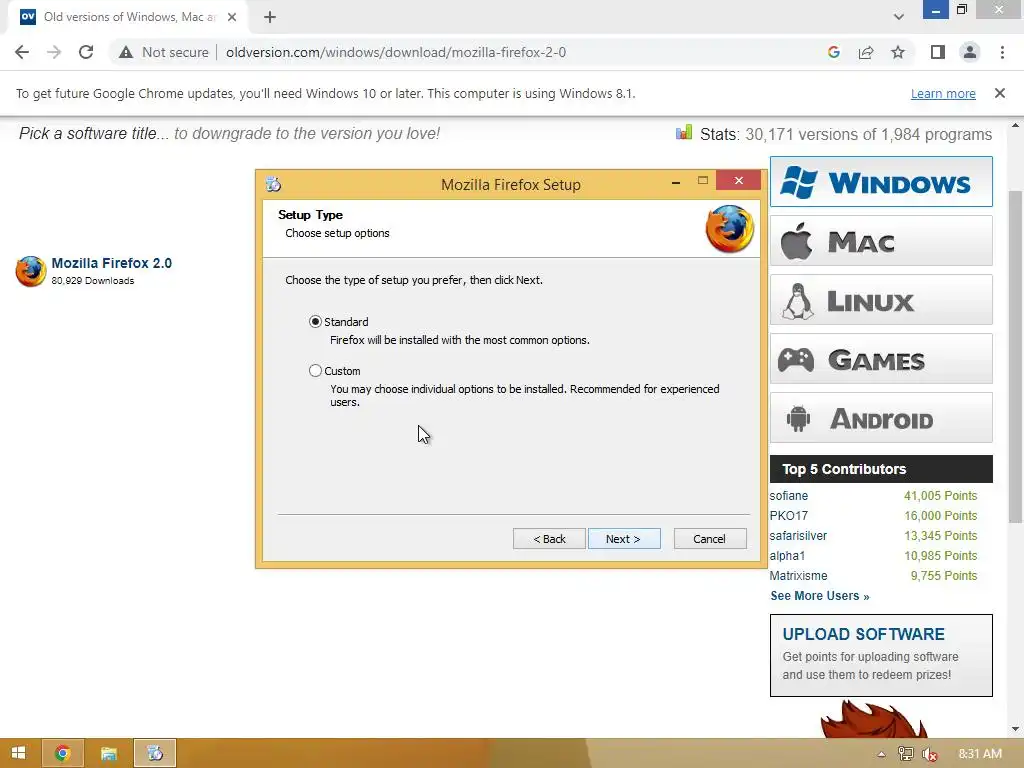Viewport: 1024px width, 768px height.
Task: Click the Firefox icon beside Mozilla Firefox 2.0
Action: [31, 271]
